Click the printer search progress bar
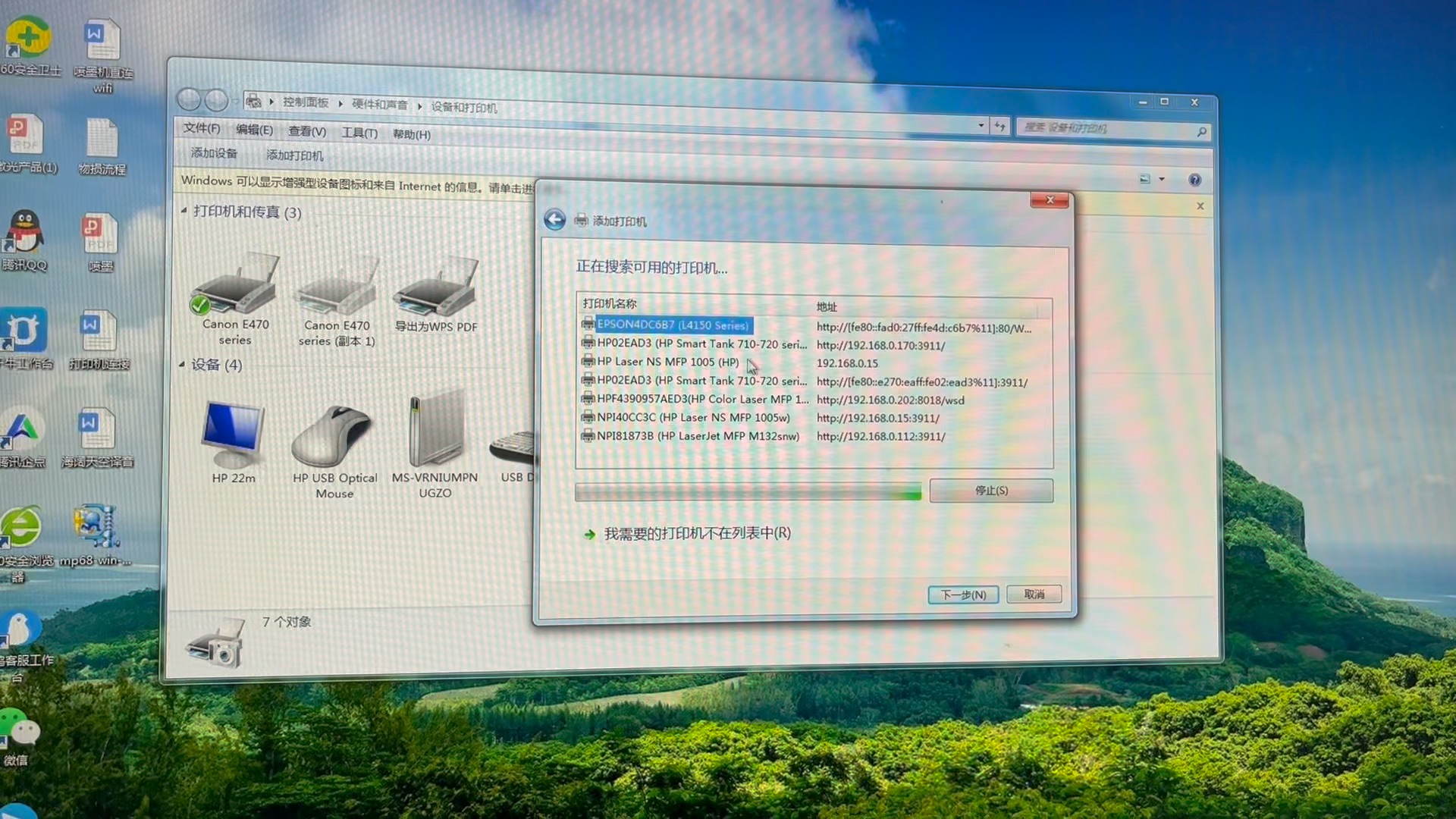The height and width of the screenshot is (819, 1456). coord(748,492)
